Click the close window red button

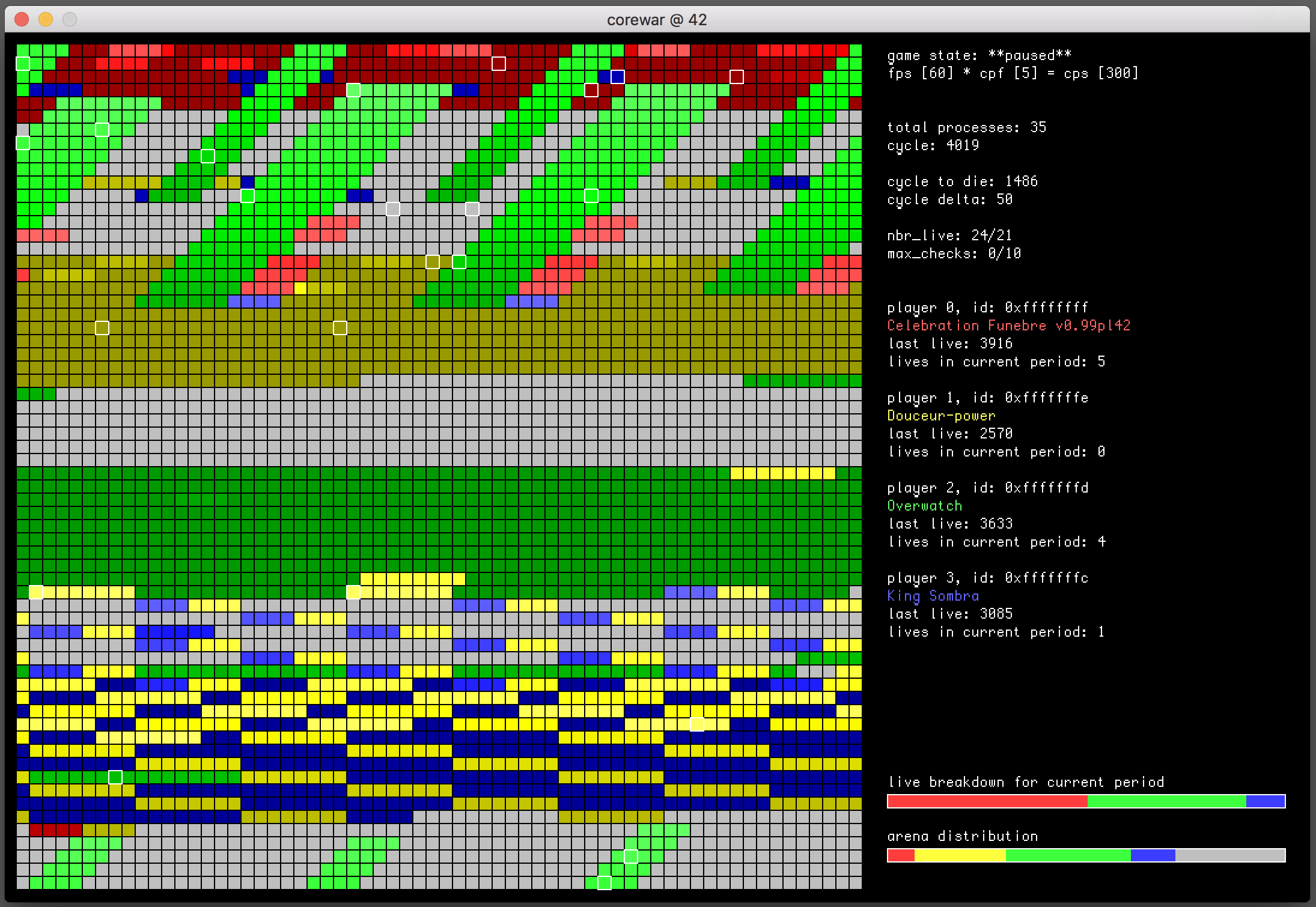click(22, 20)
